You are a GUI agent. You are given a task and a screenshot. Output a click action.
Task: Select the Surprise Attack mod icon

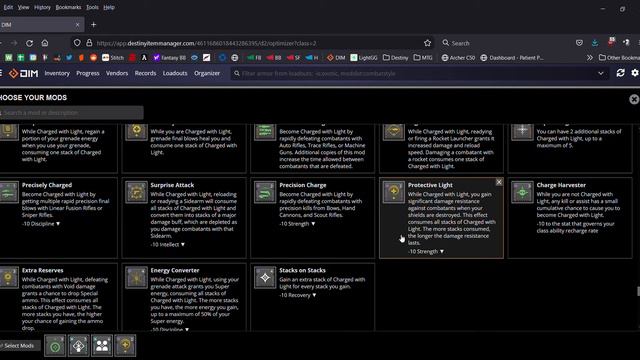(x=136, y=193)
